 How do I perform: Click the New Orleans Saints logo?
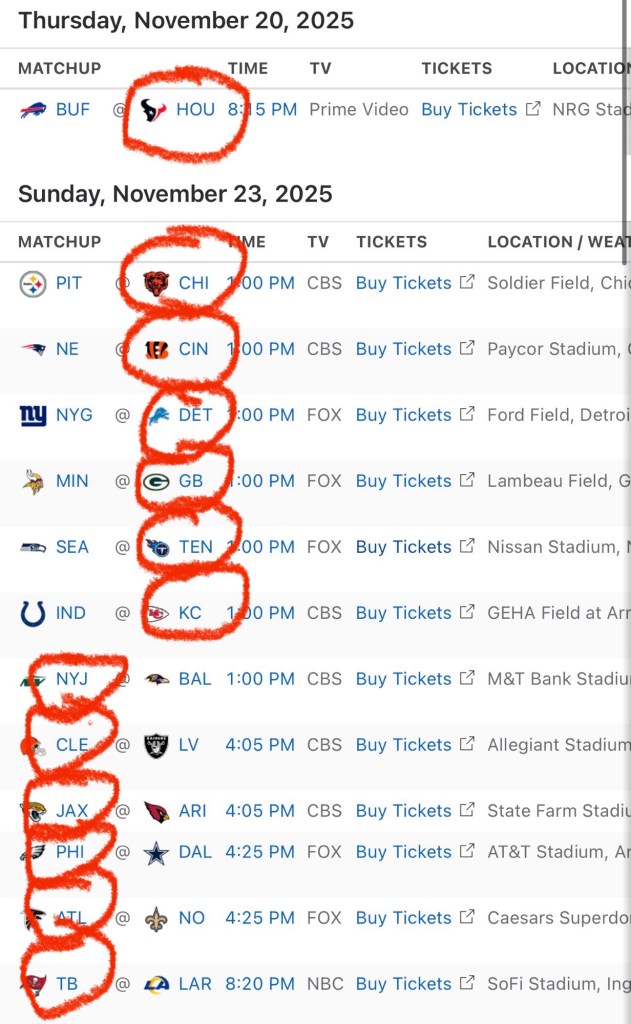point(156,919)
